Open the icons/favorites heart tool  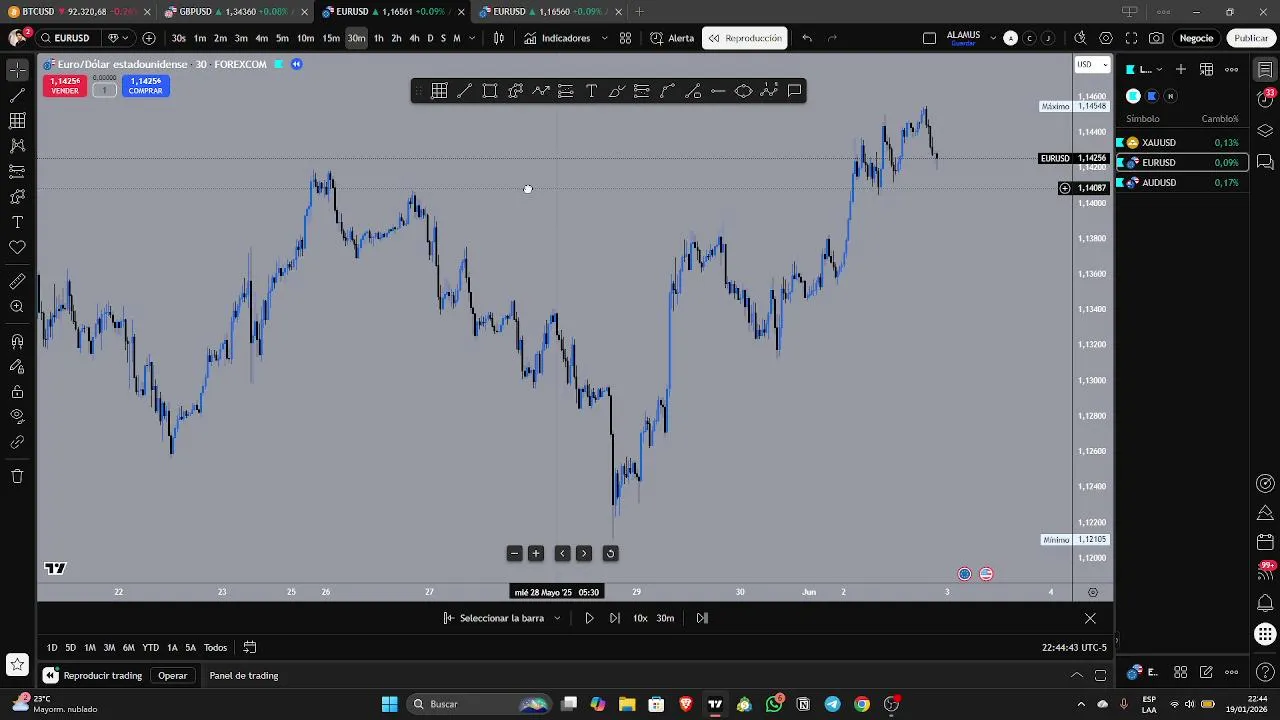[17, 247]
